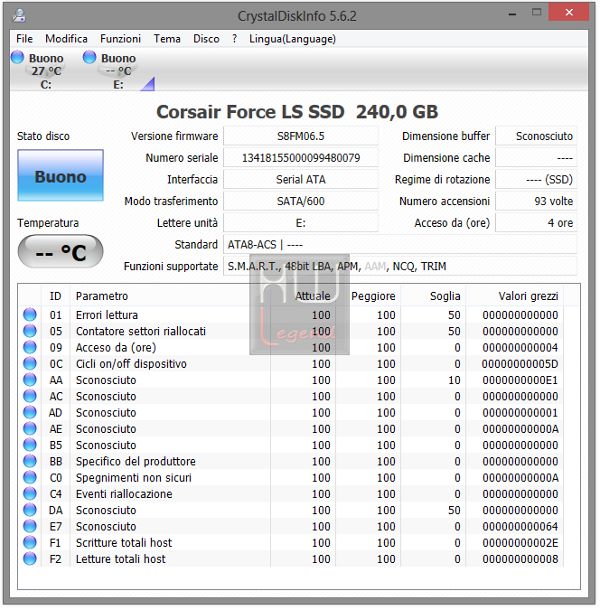The height and width of the screenshot is (610, 600).
Task: Select the Errori lettura parameter row
Action: (x=291, y=315)
